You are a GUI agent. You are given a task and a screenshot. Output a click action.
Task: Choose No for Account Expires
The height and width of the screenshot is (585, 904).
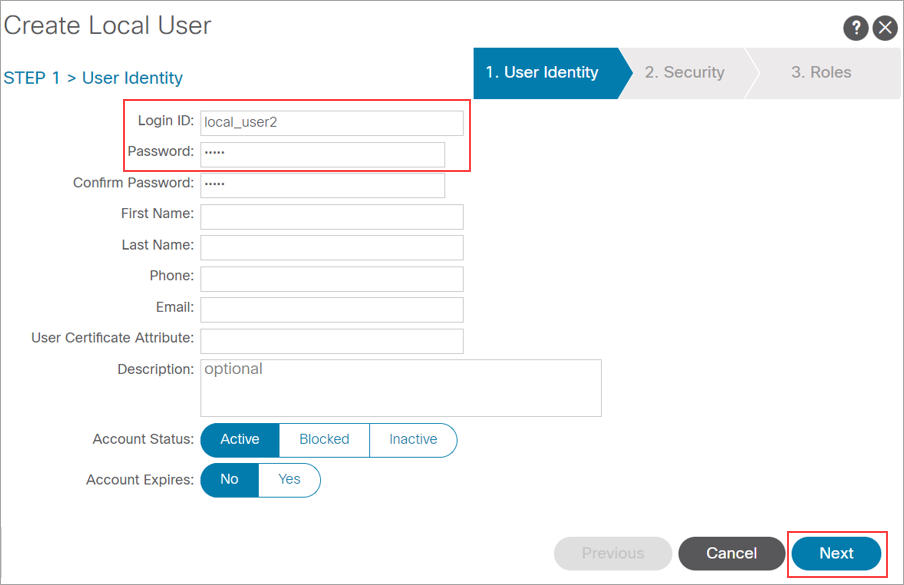(230, 480)
